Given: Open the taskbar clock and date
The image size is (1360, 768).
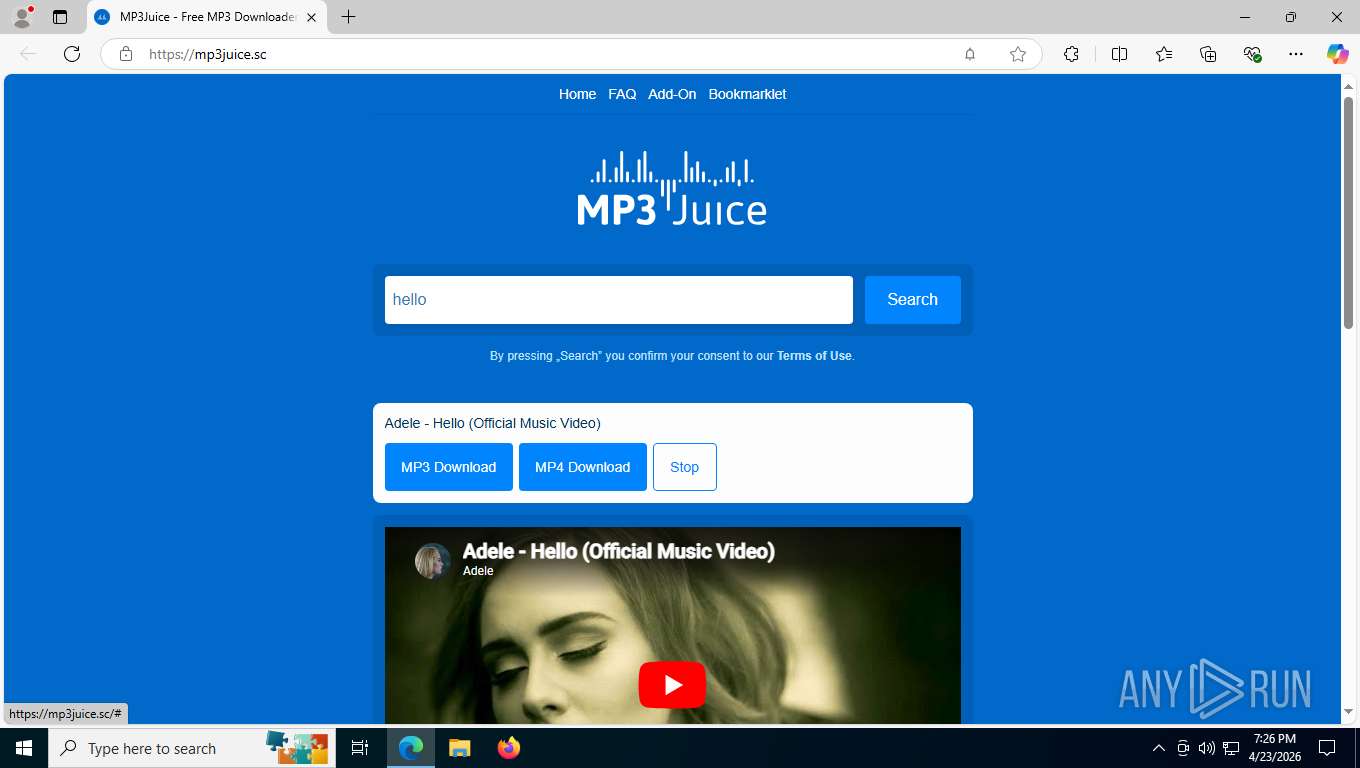Looking at the screenshot, I should 1275,748.
